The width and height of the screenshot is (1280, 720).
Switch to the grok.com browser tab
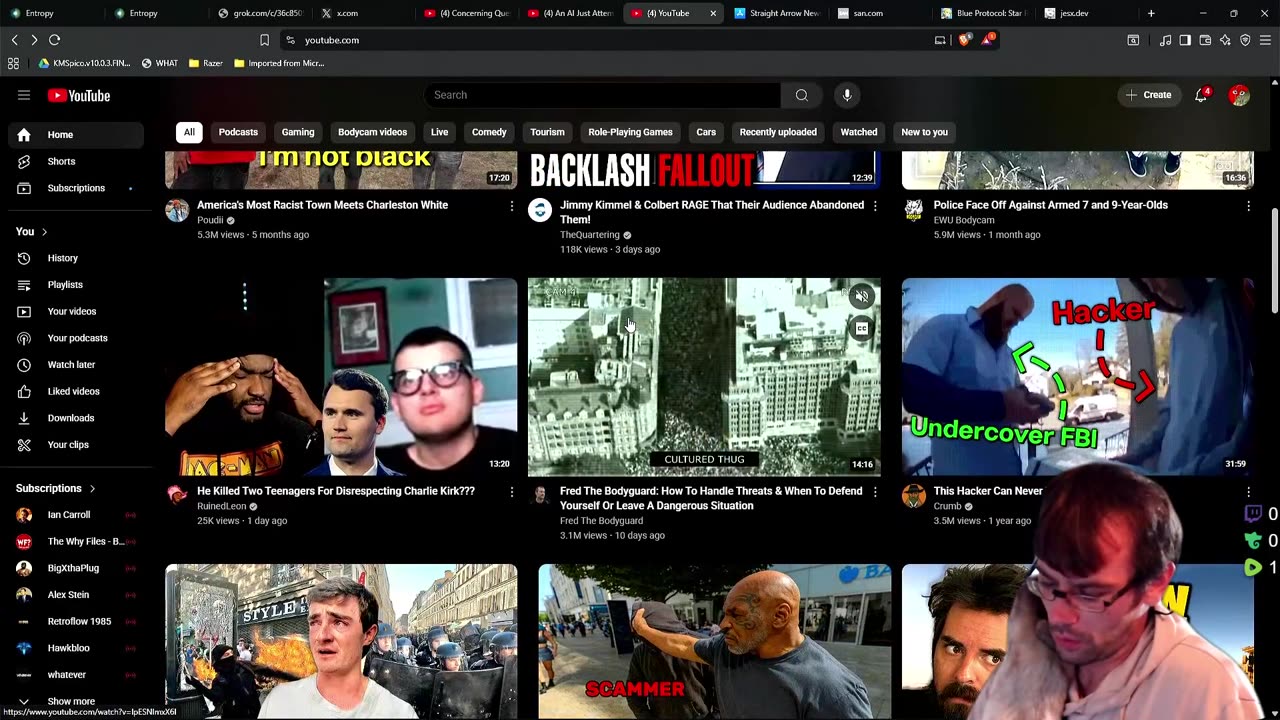click(259, 13)
